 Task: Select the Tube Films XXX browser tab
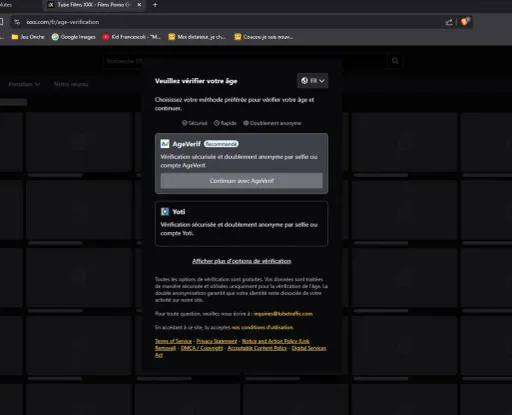coord(94,5)
